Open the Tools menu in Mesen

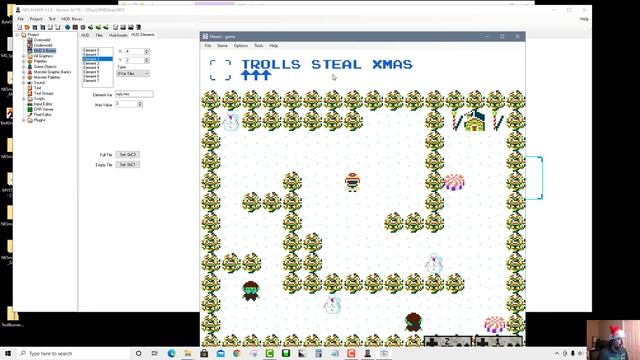(259, 46)
